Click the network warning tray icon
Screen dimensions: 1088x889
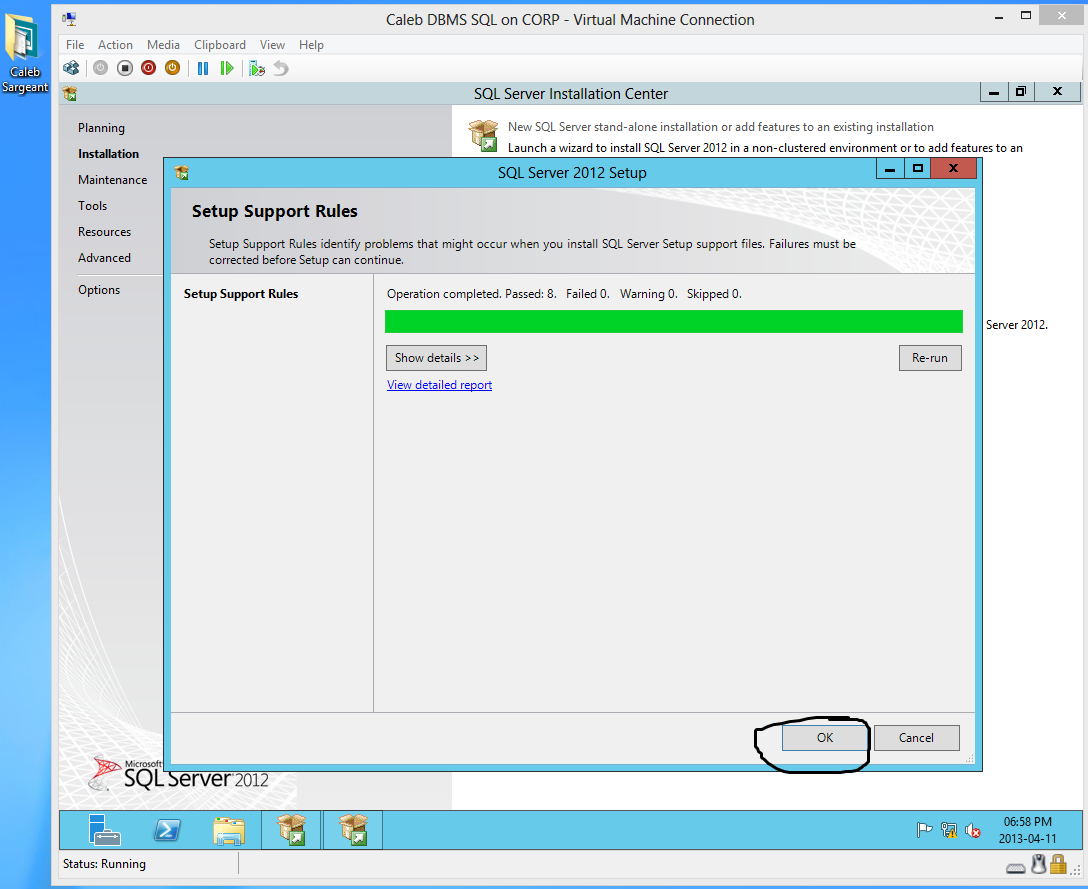[949, 830]
